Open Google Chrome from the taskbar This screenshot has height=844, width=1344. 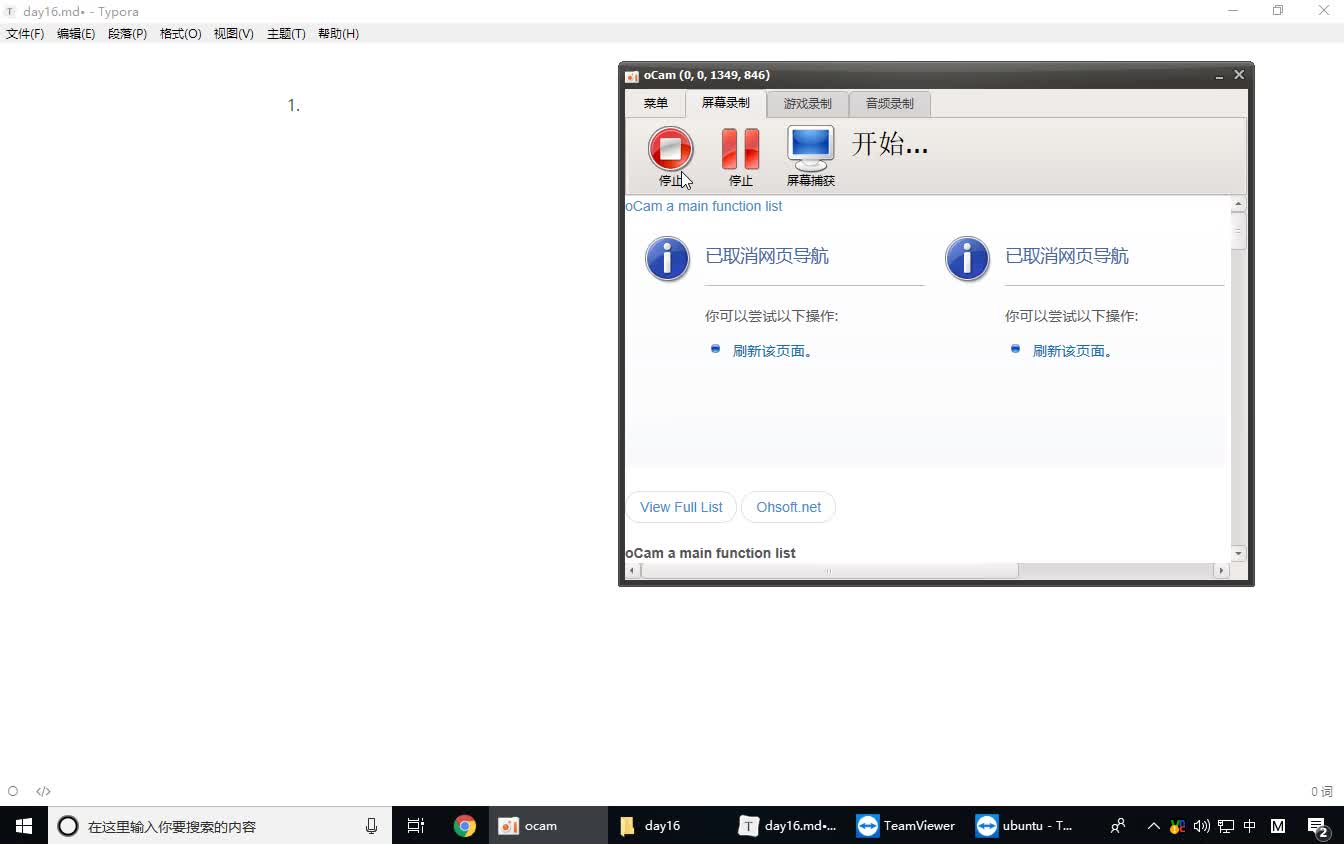(464, 826)
